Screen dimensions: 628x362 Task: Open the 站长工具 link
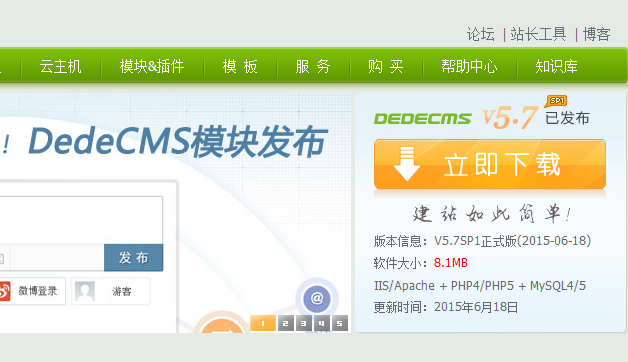point(538,34)
